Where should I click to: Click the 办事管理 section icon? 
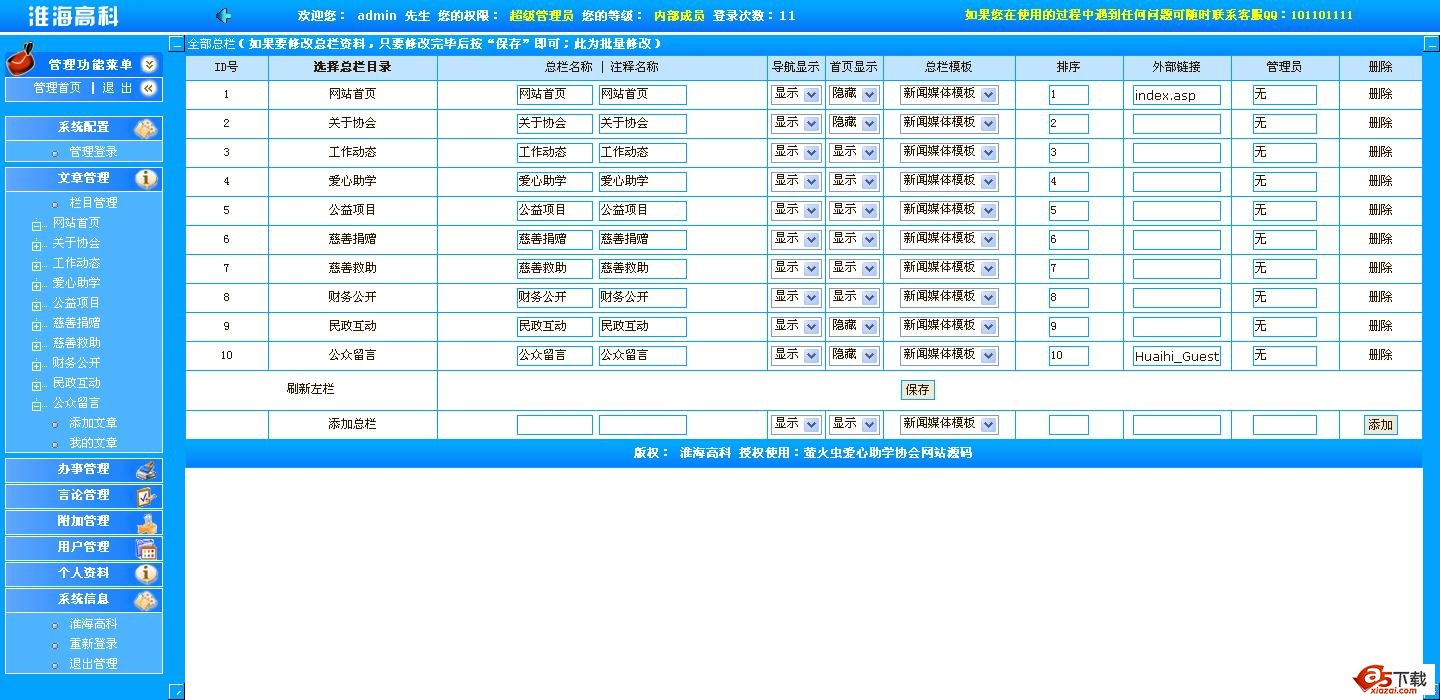tap(146, 470)
